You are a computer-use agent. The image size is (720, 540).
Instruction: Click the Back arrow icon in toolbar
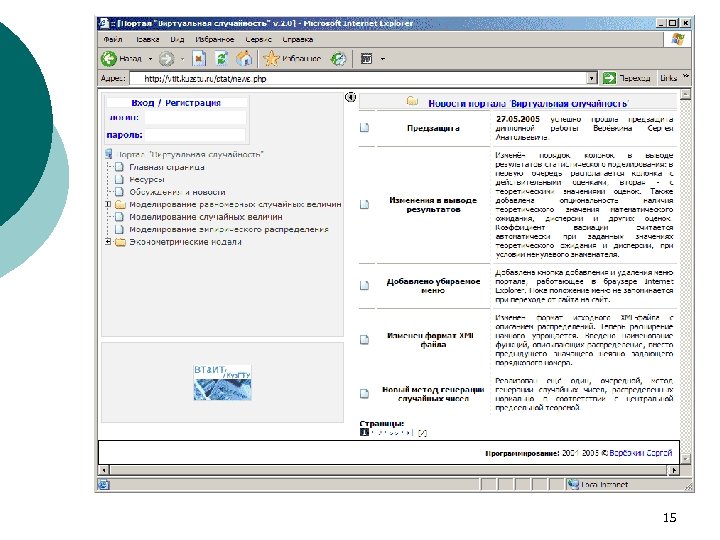click(109, 59)
